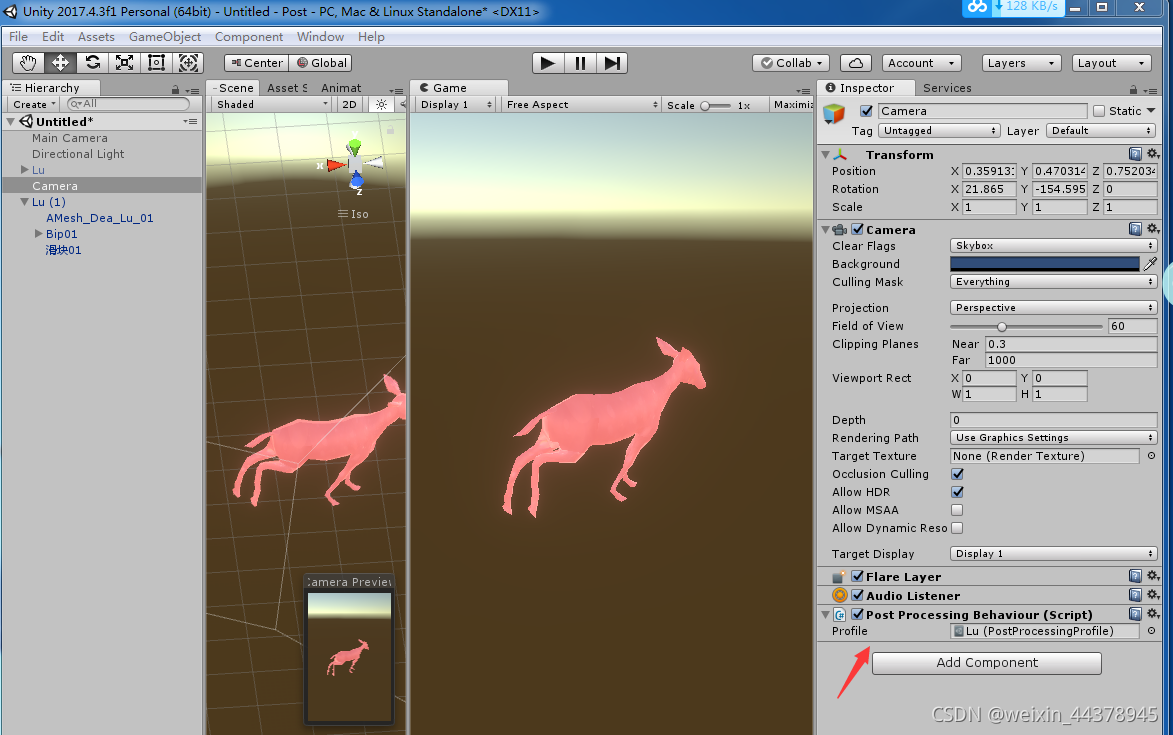This screenshot has width=1173, height=735.
Task: Toggle Global handle rotation button
Action: pos(322,63)
